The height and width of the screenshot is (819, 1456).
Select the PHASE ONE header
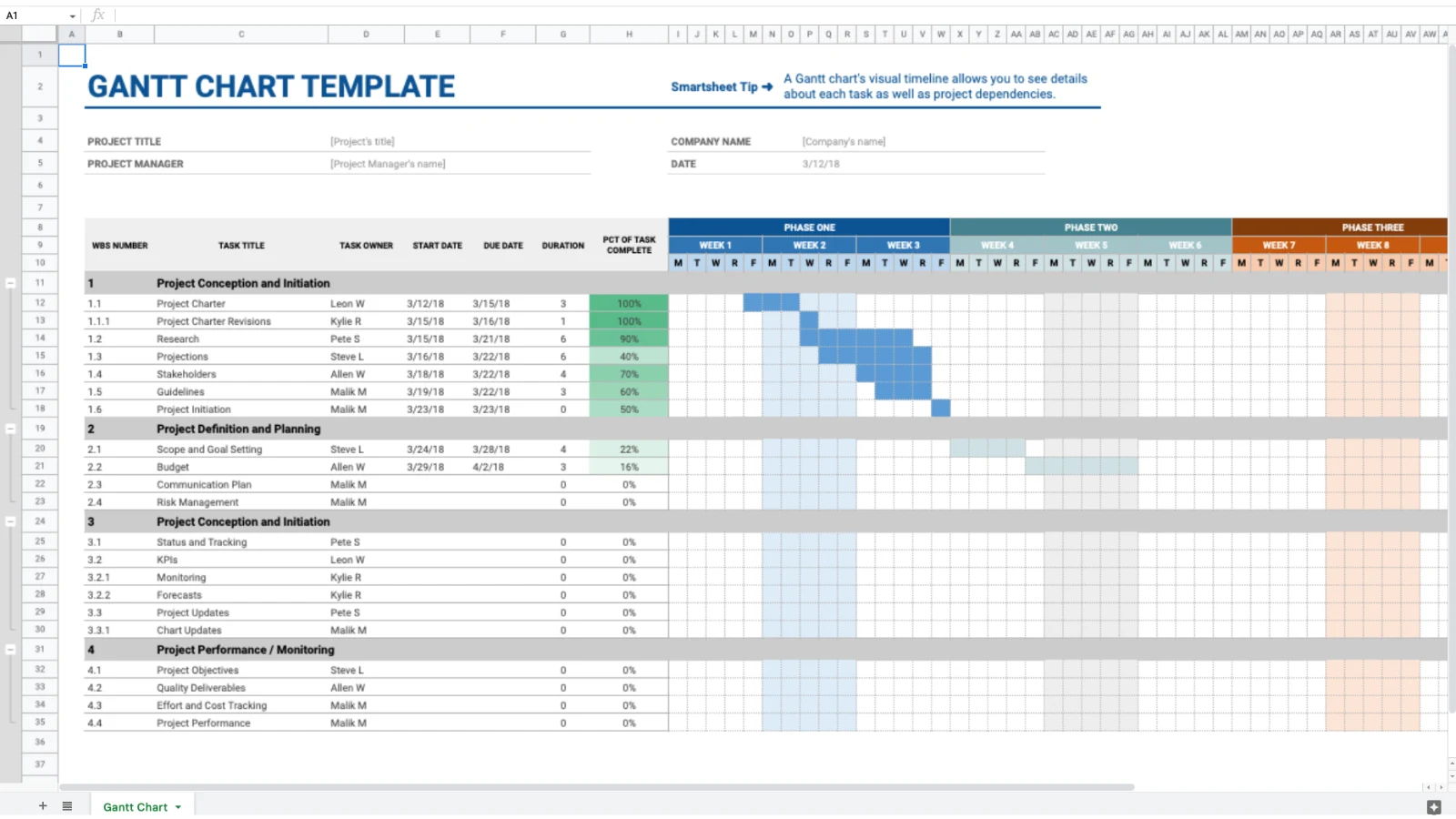click(809, 227)
